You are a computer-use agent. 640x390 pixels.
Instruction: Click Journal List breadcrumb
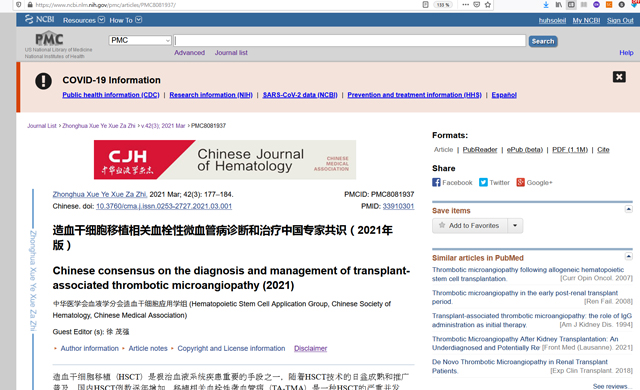click(42, 126)
